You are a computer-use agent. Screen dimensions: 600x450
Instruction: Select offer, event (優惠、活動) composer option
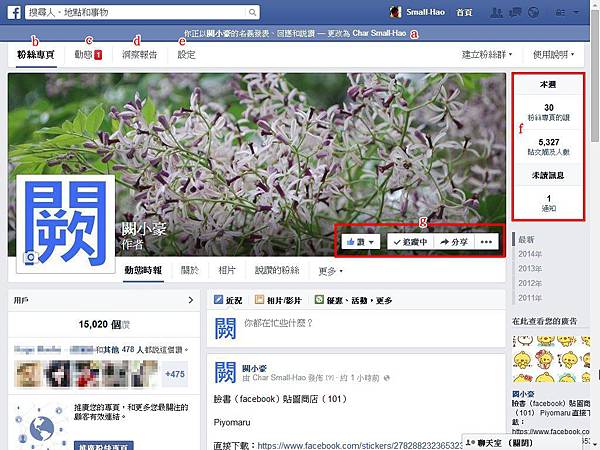353,300
